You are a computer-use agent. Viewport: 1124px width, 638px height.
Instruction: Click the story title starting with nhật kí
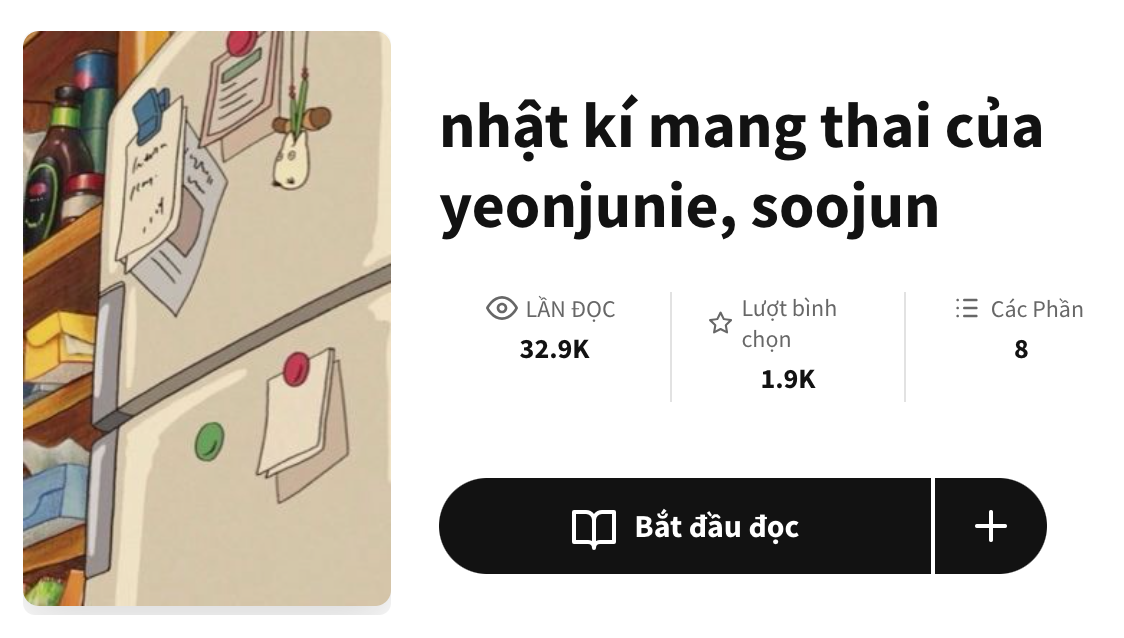741,128
